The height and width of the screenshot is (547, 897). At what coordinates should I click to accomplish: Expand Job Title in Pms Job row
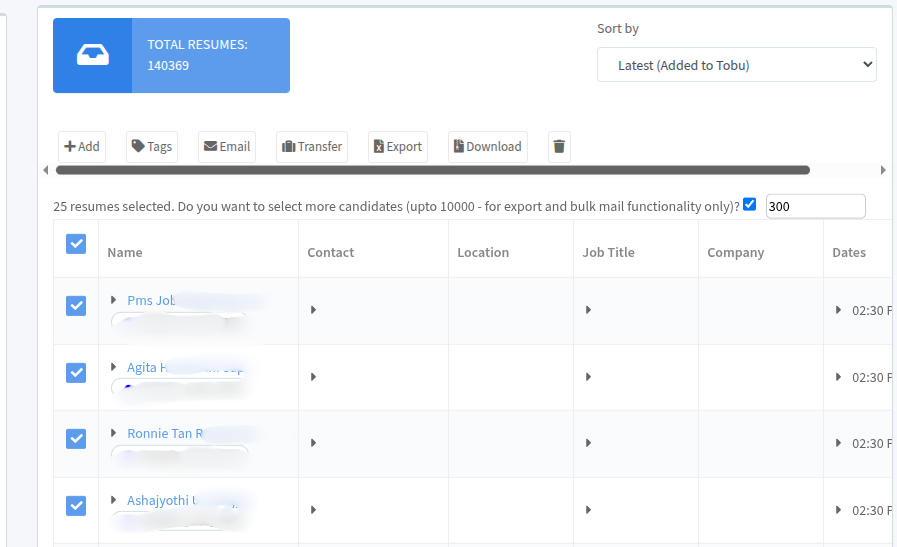click(588, 310)
